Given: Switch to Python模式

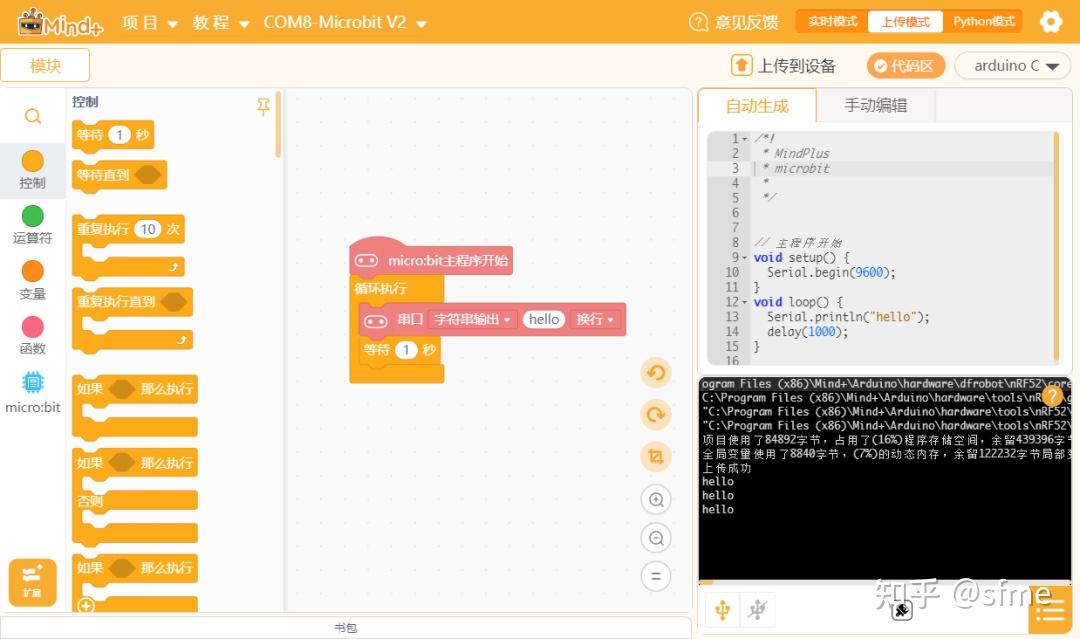Looking at the screenshot, I should [983, 20].
